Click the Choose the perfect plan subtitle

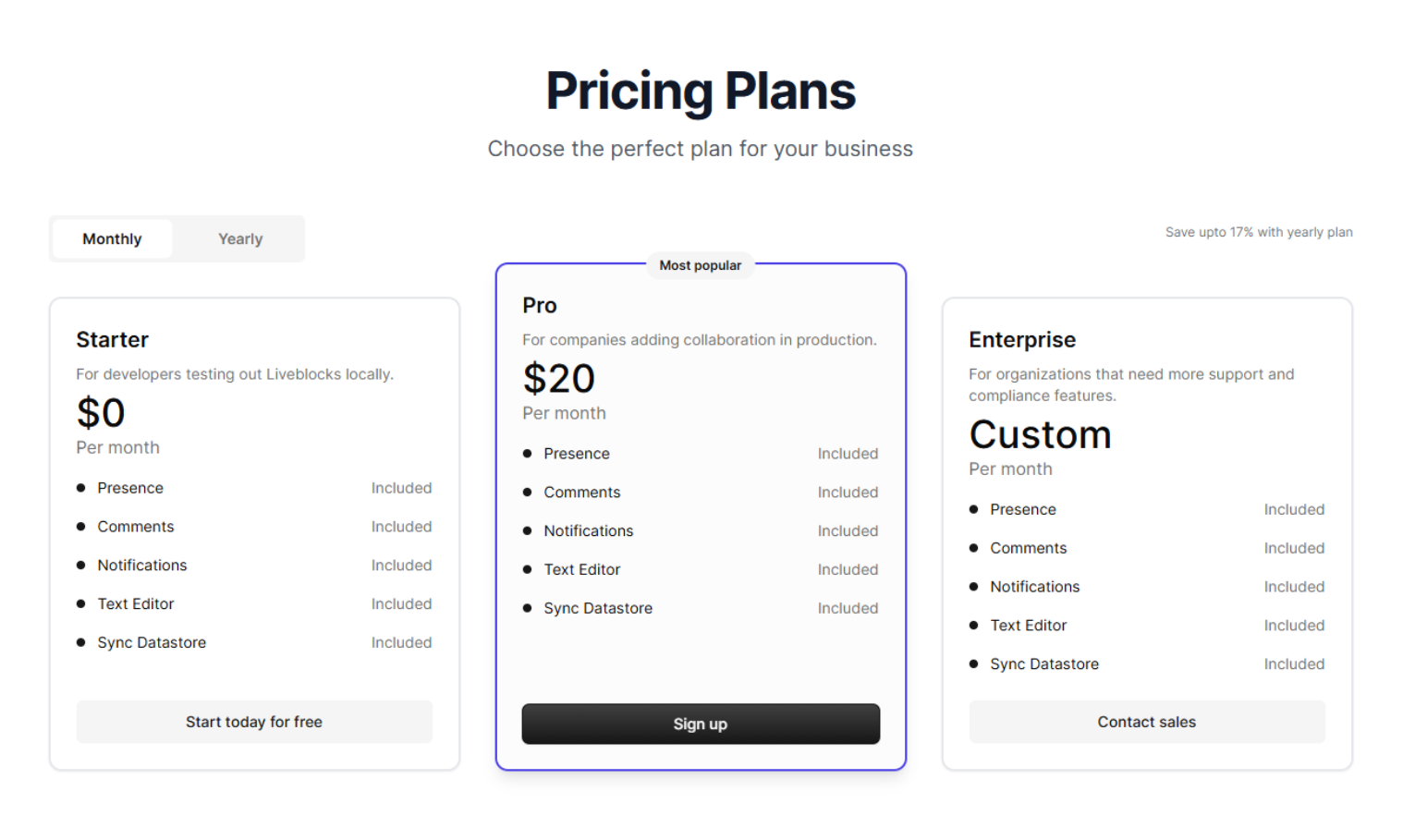tap(701, 148)
